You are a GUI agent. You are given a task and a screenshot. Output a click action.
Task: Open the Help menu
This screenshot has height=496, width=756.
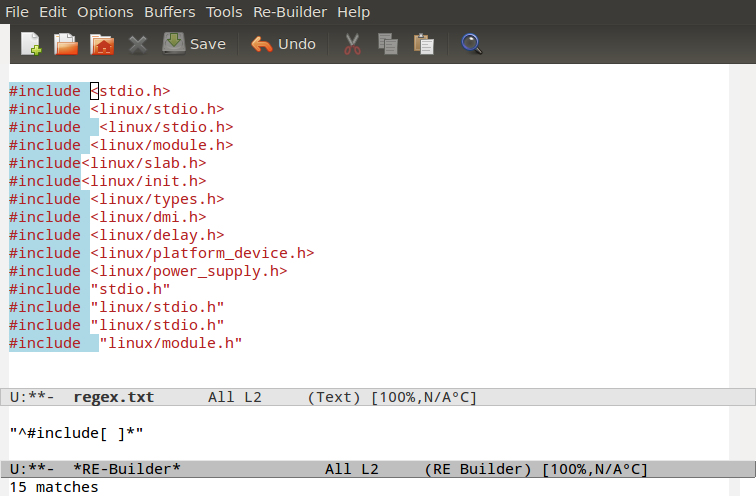353,12
